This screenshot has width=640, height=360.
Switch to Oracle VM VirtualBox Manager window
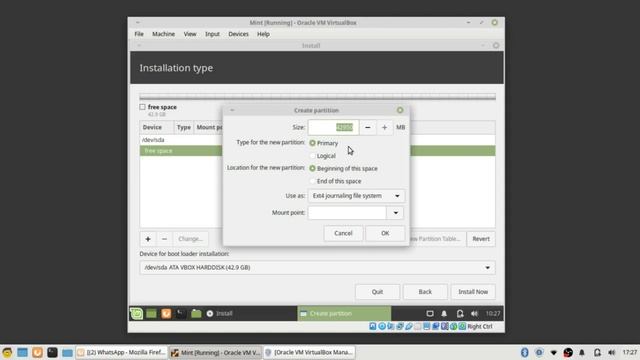pos(309,352)
